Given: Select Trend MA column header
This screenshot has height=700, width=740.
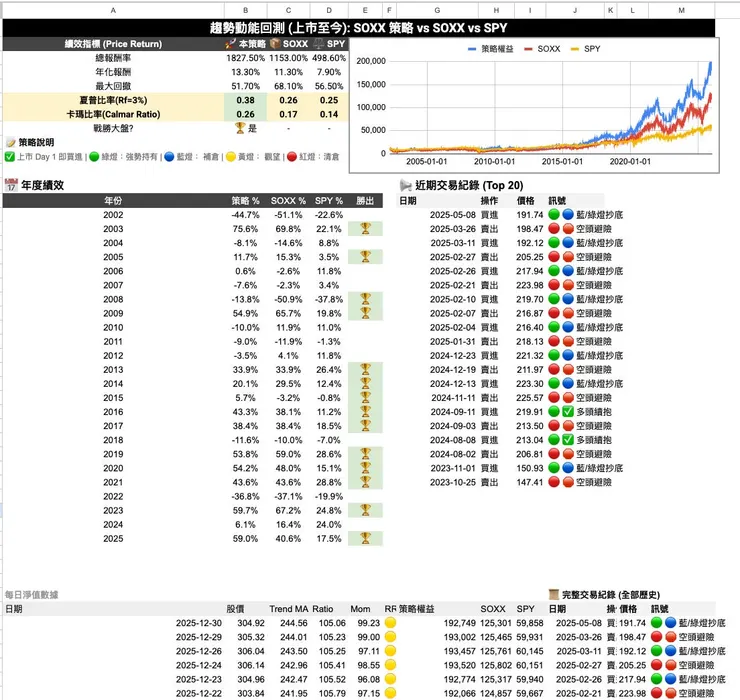Looking at the screenshot, I should [288, 609].
